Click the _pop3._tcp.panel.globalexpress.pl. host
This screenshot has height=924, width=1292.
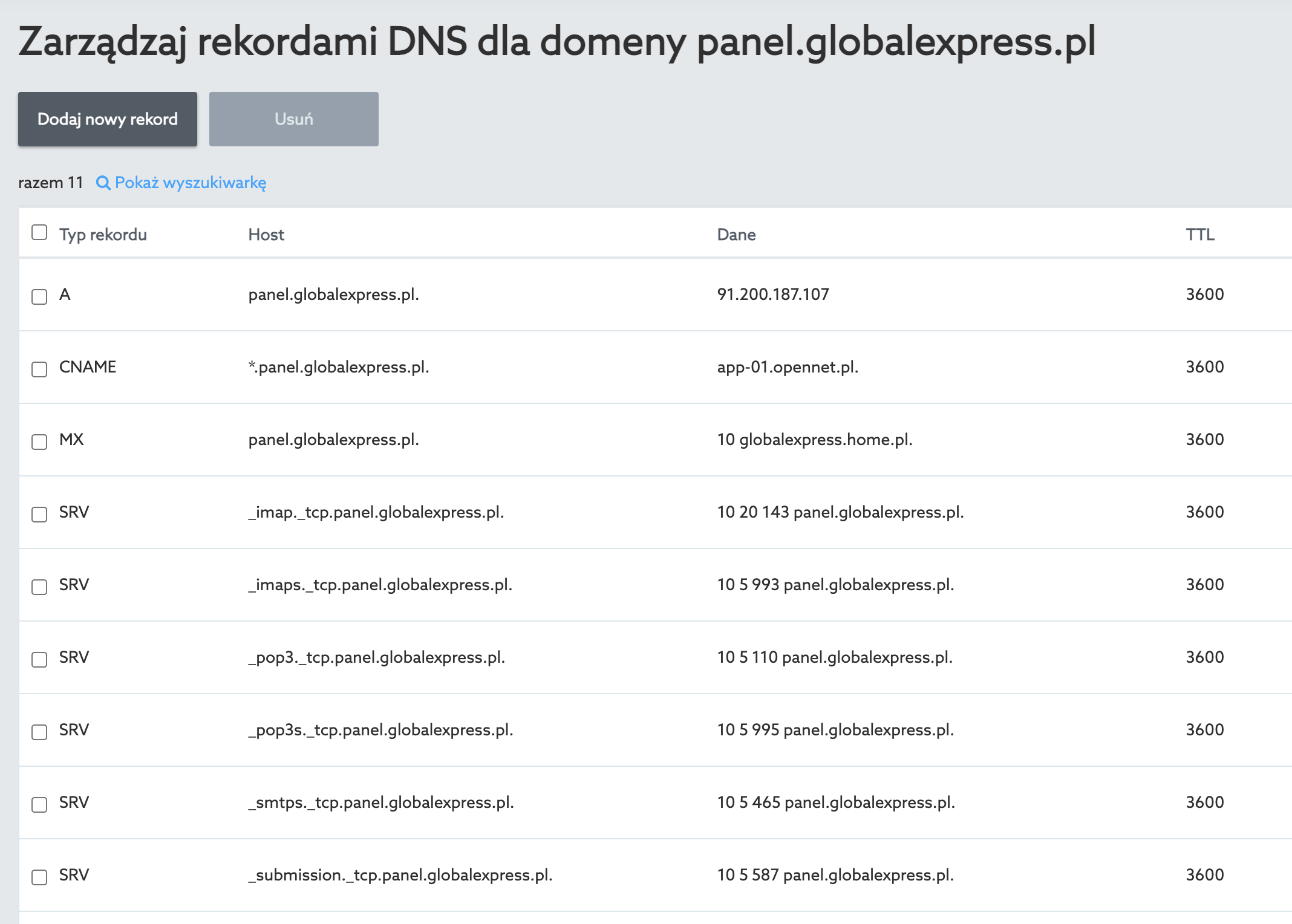tap(377, 657)
